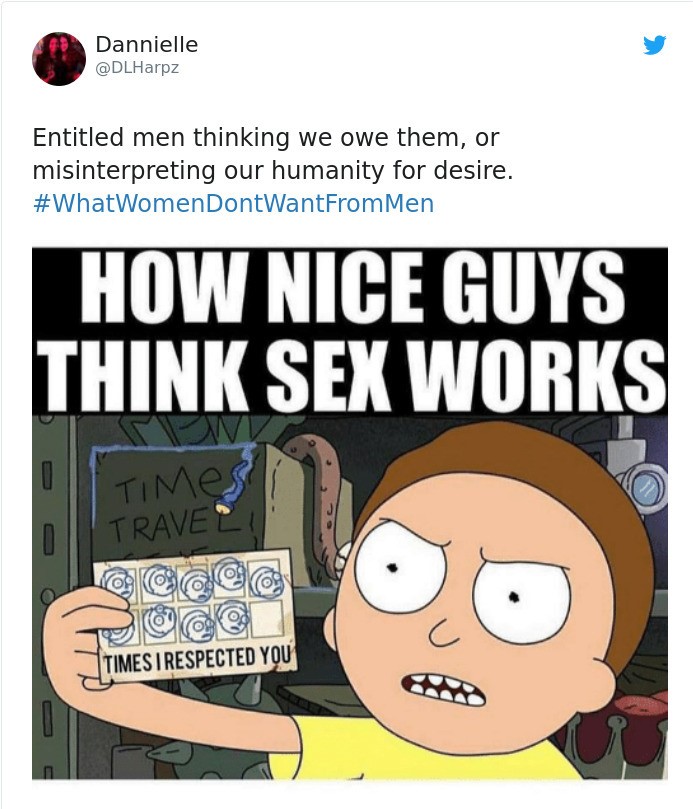Click the empty stamp slot on card
693x809 pixels.
(268, 618)
